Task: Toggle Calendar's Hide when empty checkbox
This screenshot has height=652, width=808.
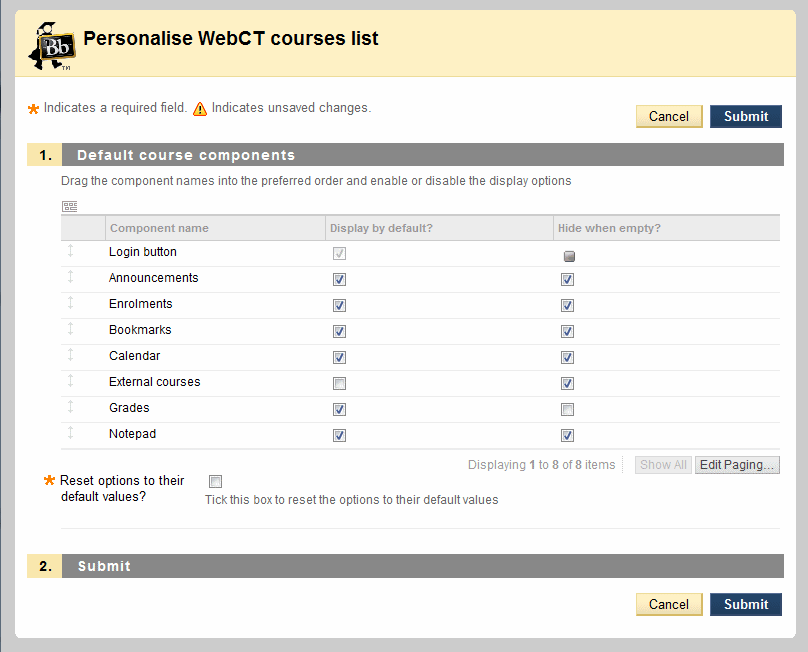Action: coord(567,357)
